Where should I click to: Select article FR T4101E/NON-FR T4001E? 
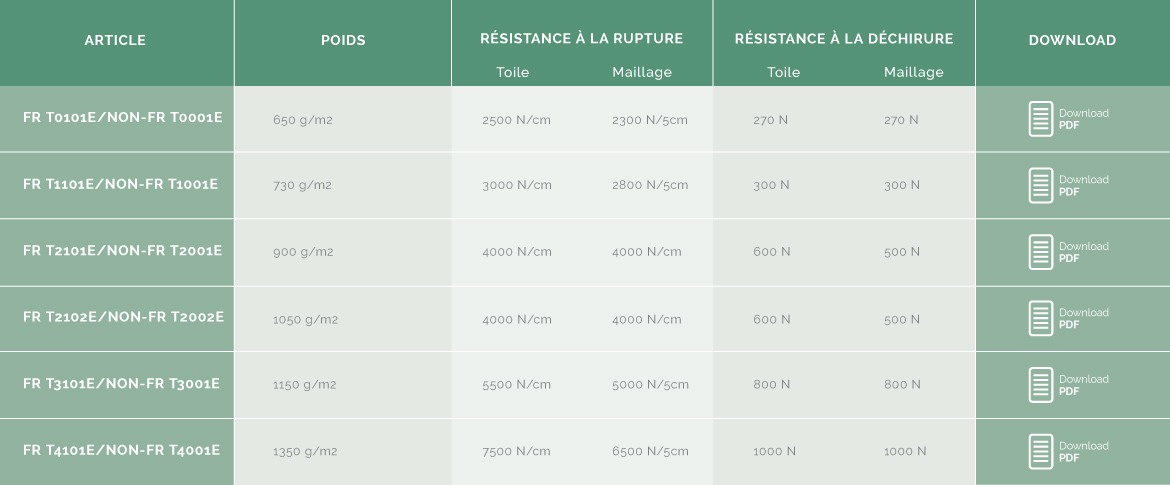pyautogui.click(x=121, y=450)
